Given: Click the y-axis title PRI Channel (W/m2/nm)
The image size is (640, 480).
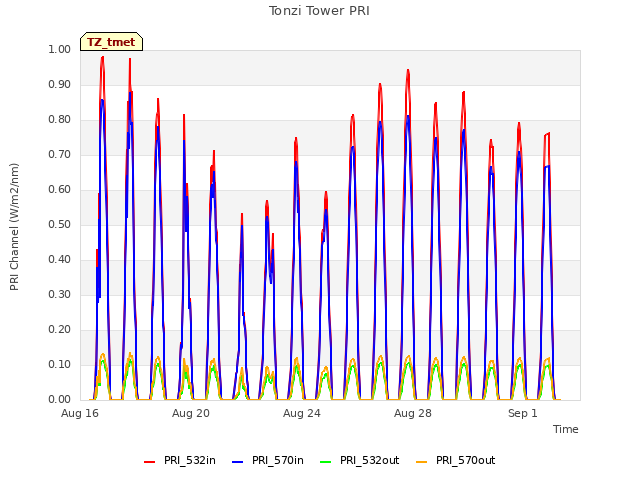Looking at the screenshot, I should pyautogui.click(x=14, y=227).
